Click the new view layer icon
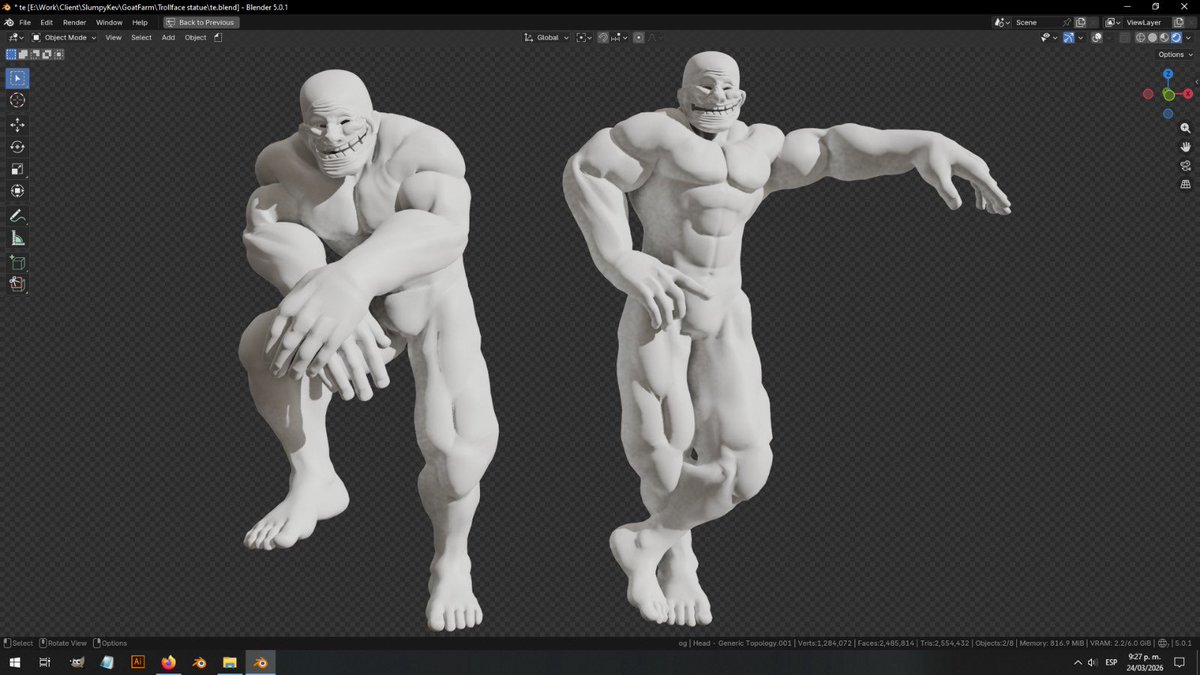Viewport: 1200px width, 675px height. click(1178, 22)
